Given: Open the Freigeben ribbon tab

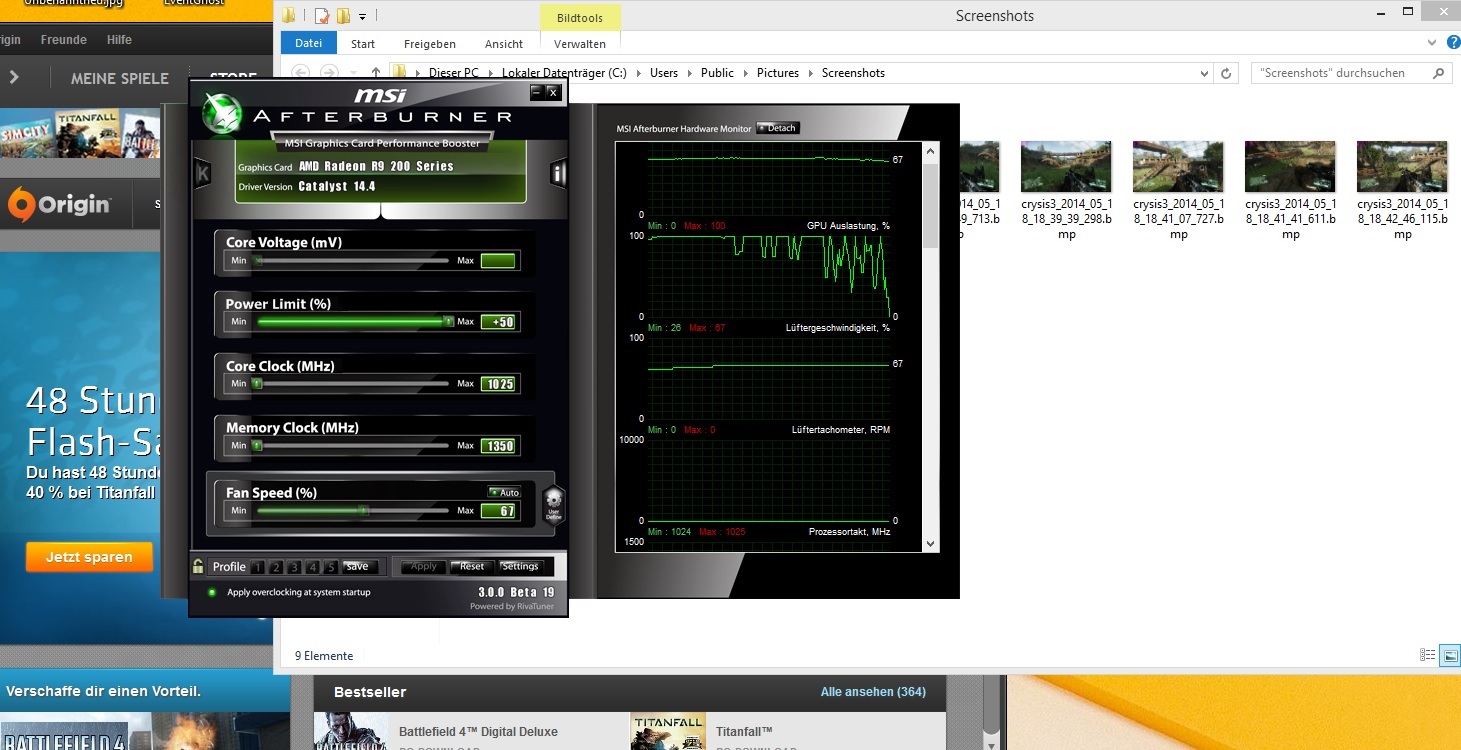Looking at the screenshot, I should (x=430, y=44).
